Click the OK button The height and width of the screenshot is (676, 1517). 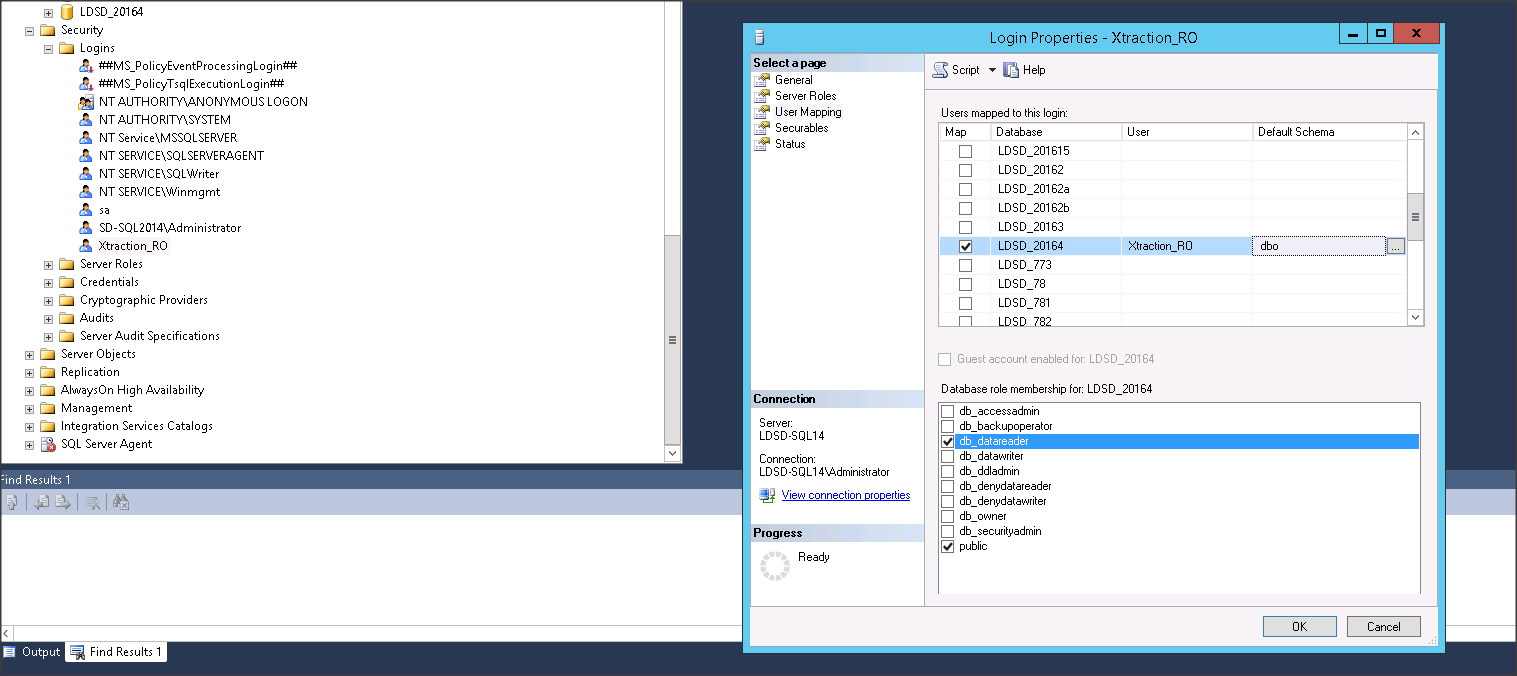click(1299, 626)
